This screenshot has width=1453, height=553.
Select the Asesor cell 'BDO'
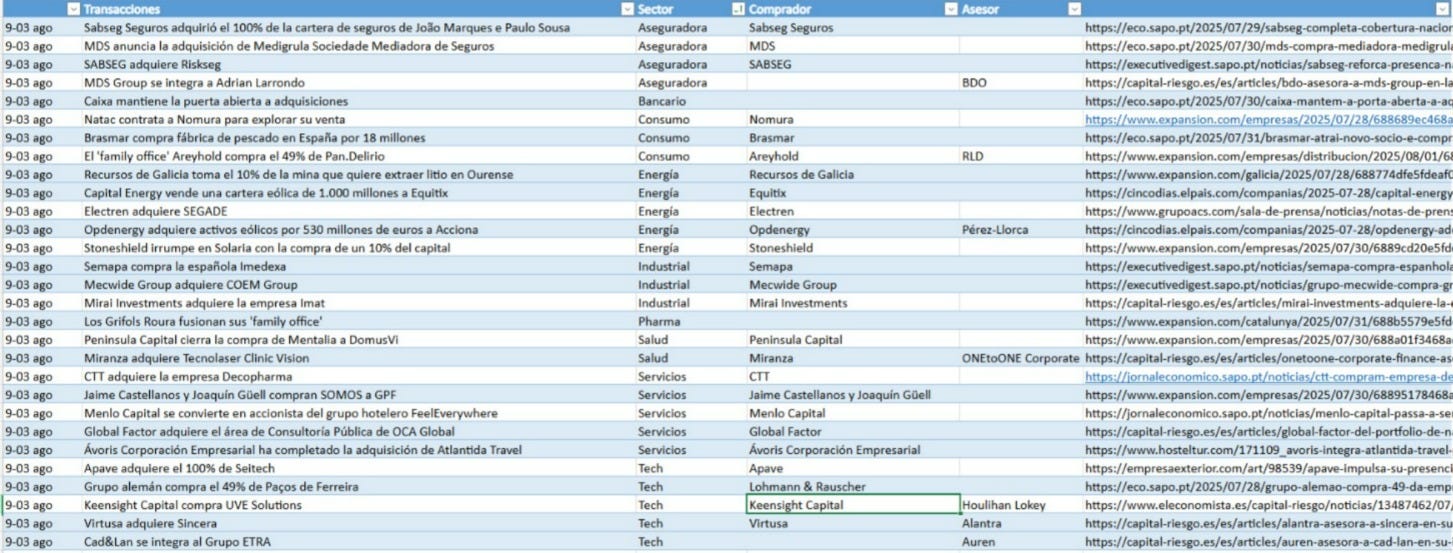(1021, 83)
